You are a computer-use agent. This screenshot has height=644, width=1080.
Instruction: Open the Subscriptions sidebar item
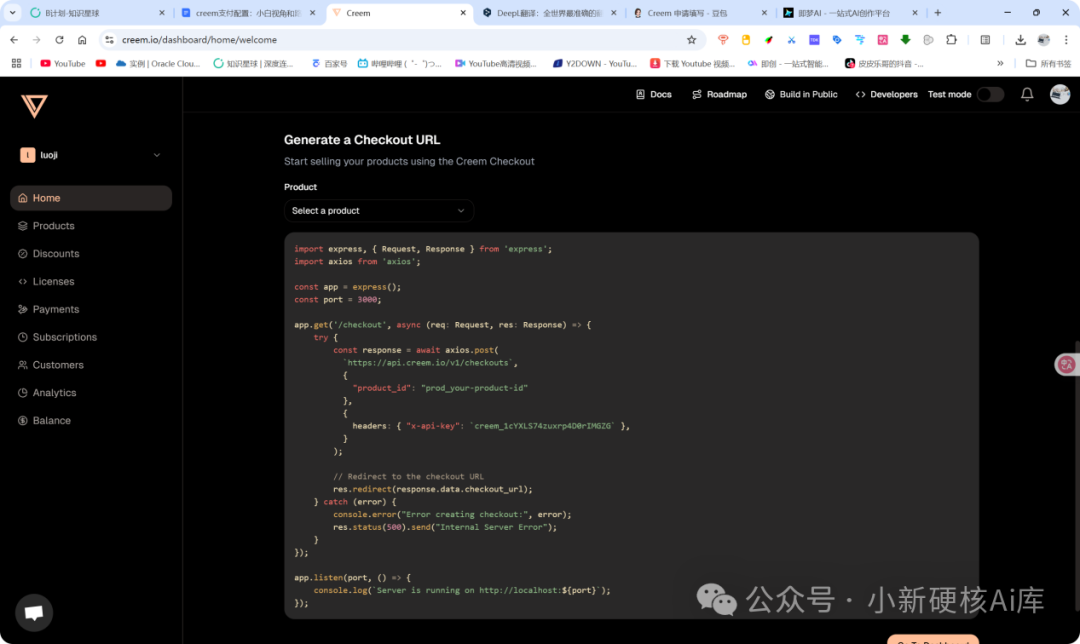coord(91,337)
